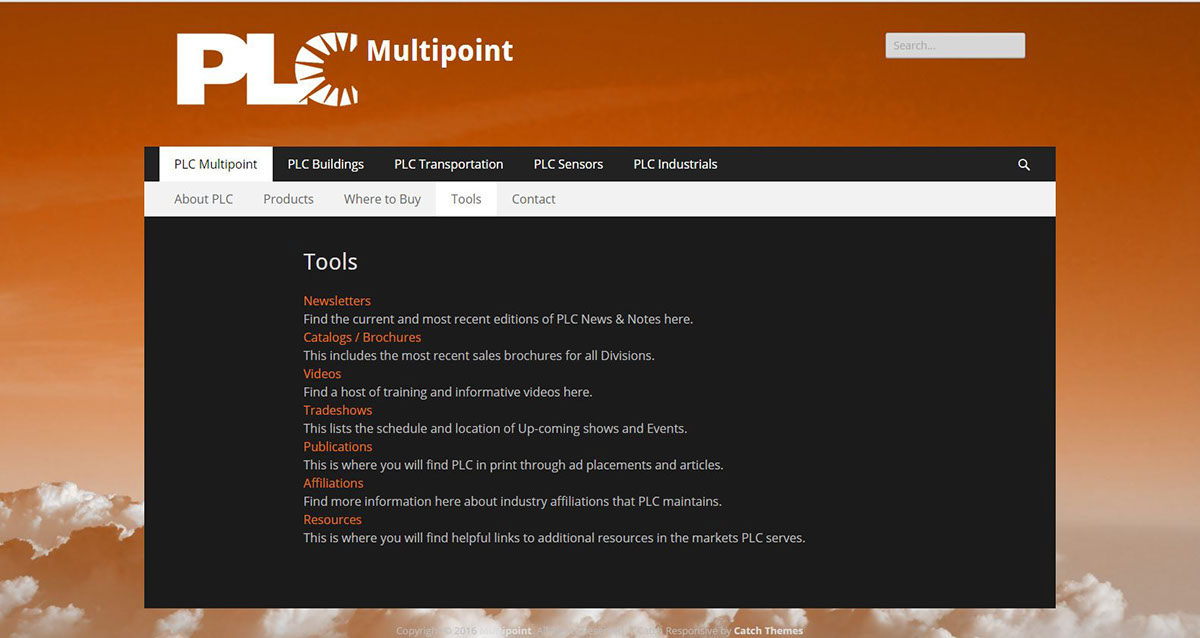This screenshot has height=638, width=1200.
Task: Click the text "Find a host of training and informative videos here."
Action: pos(448,392)
